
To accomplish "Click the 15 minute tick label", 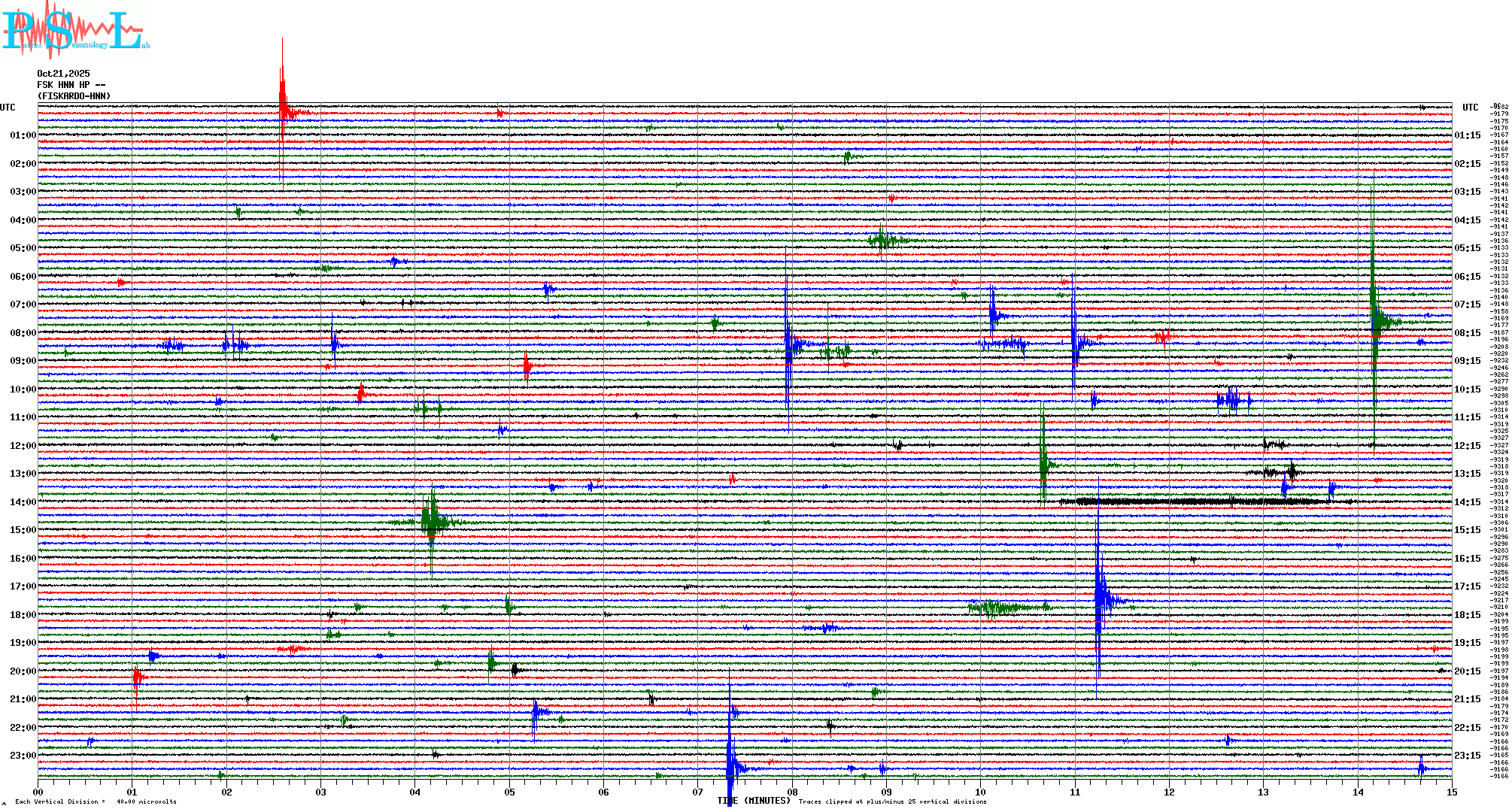I will (1451, 792).
